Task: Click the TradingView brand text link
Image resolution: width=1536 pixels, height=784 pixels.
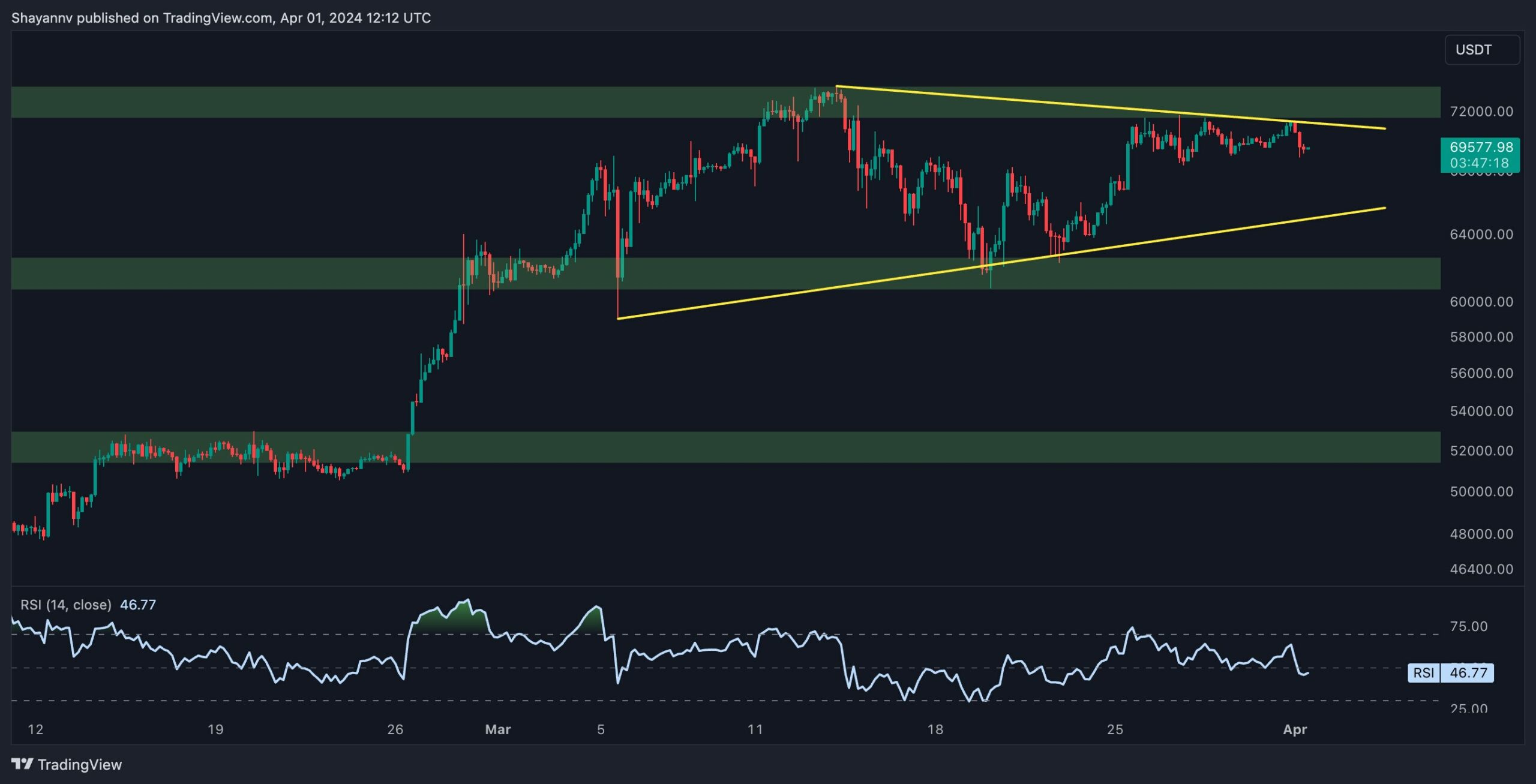Action: point(79,764)
